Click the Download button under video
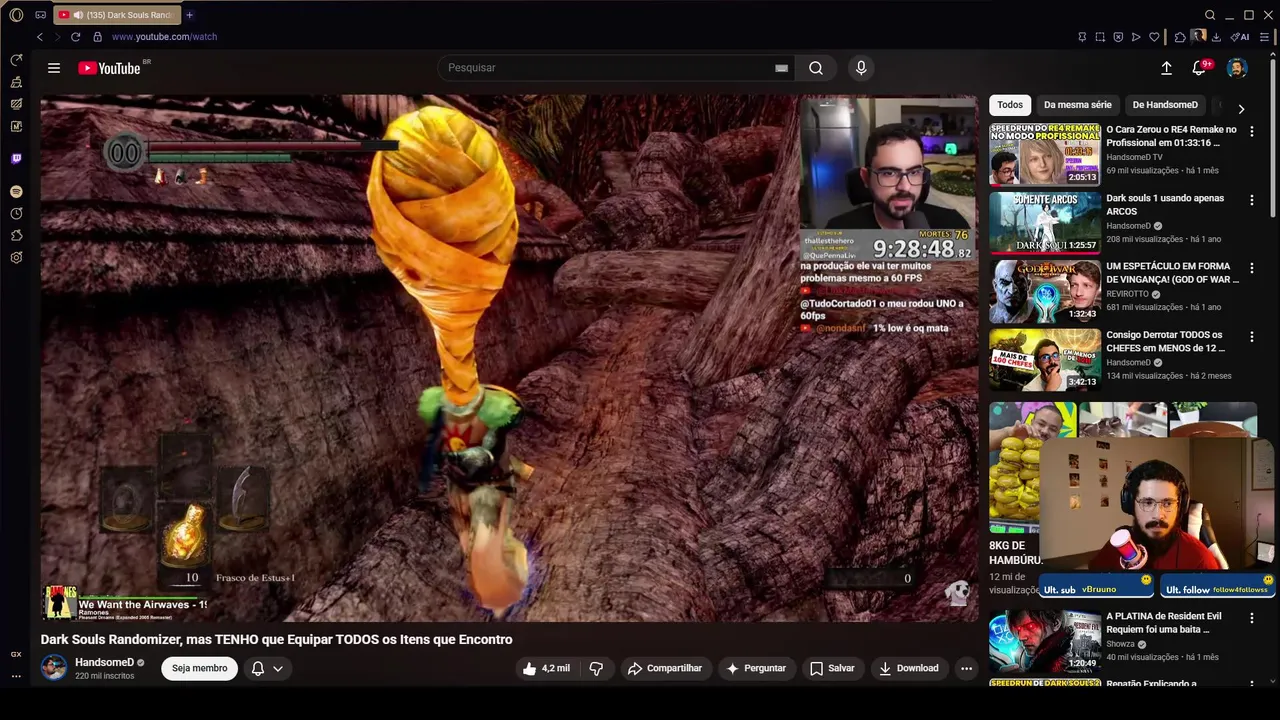1280x720 pixels. 908,668
